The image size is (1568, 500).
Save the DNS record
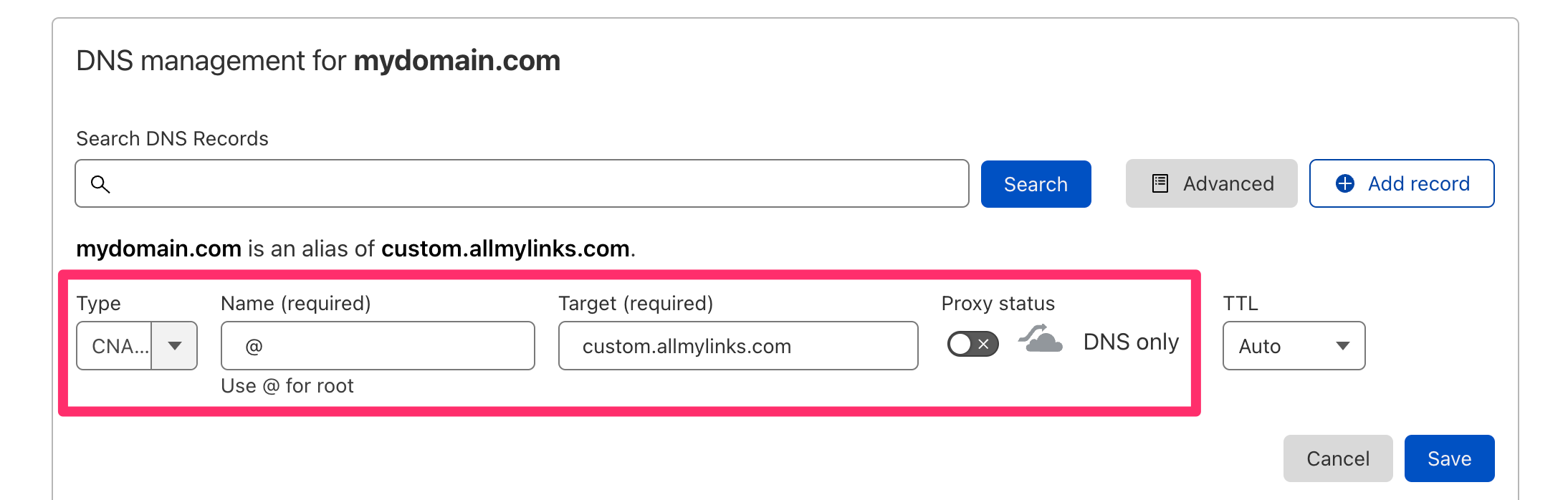[x=1449, y=458]
